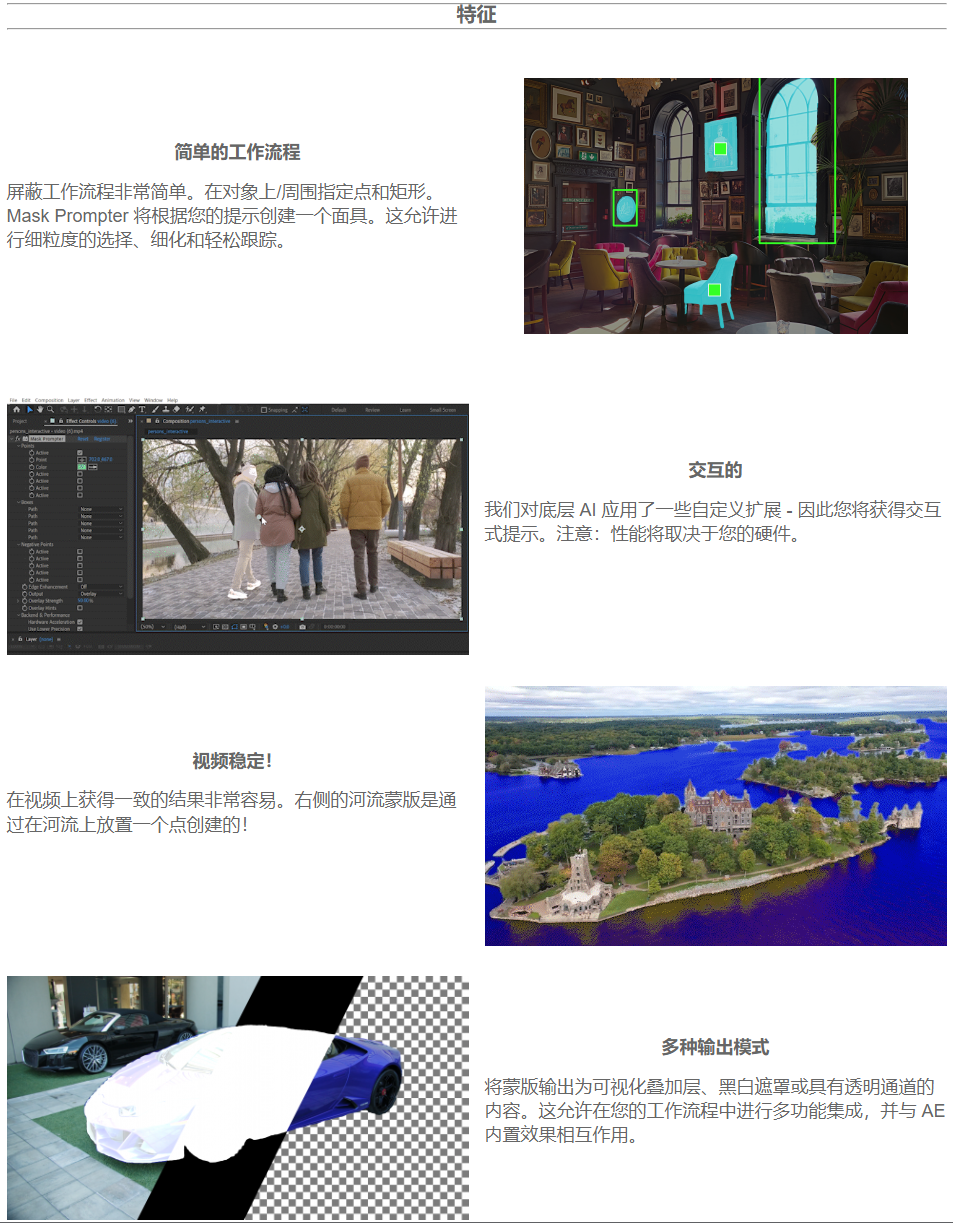The image size is (953, 1223).
Task: Click the heading 多种输出模式
Action: pyautogui.click(x=715, y=1047)
